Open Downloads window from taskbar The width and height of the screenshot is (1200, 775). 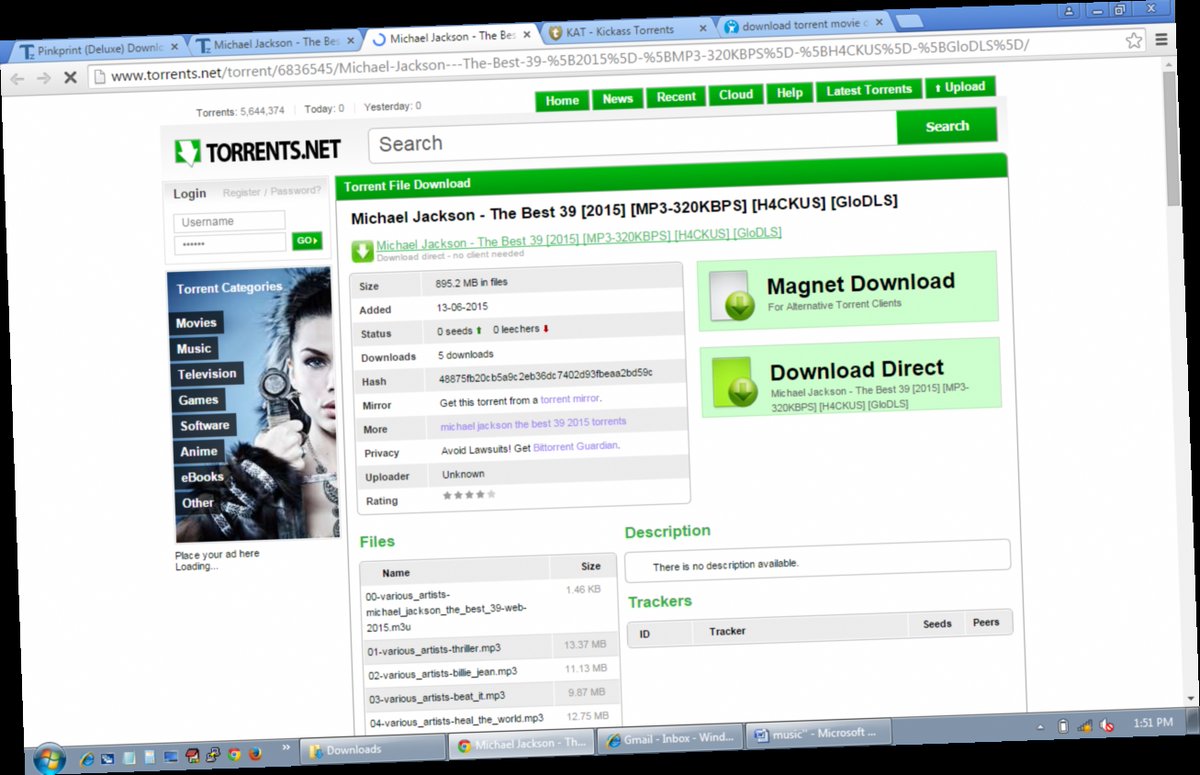(372, 749)
